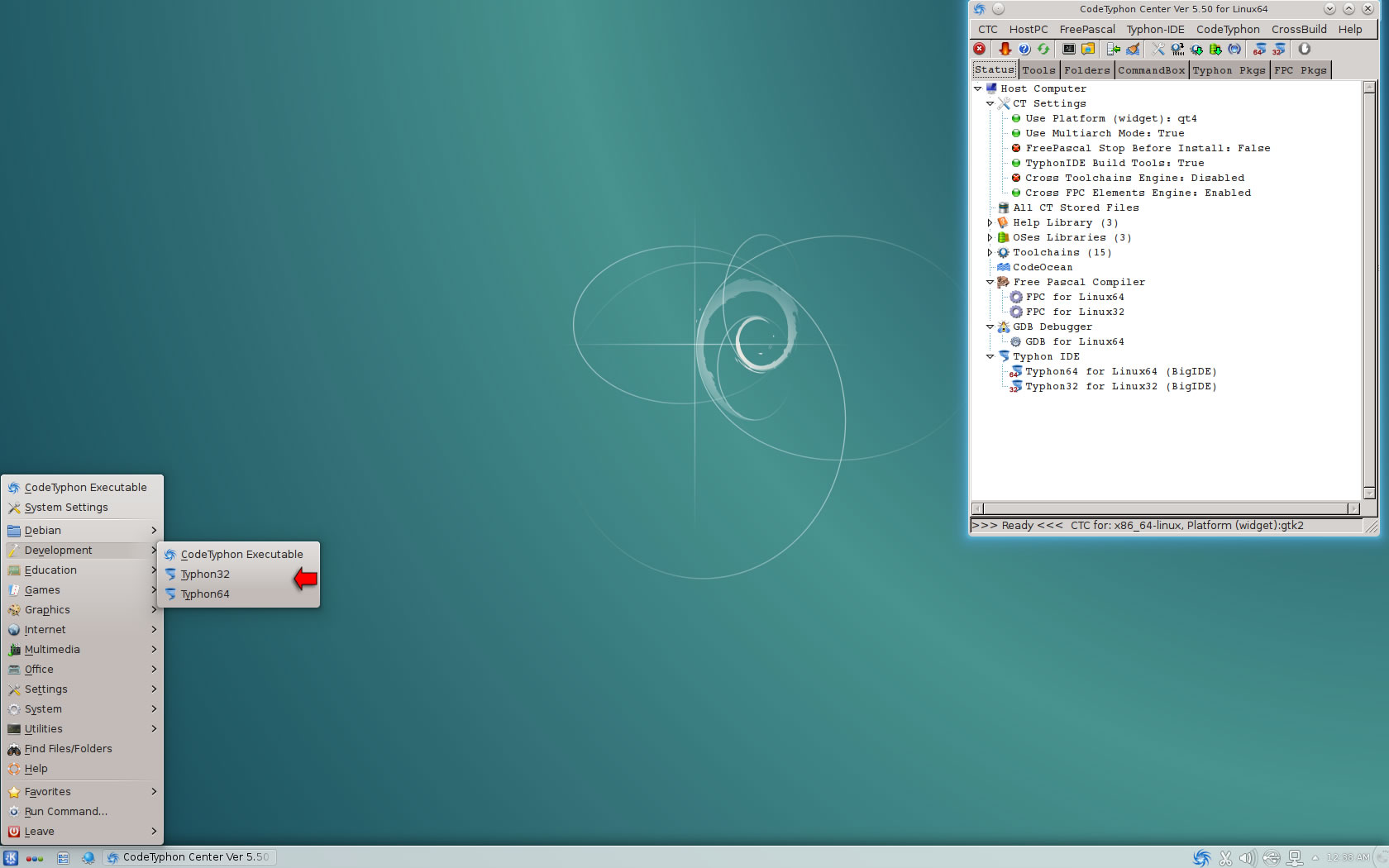Launch Typhon32 from Development submenu

point(238,575)
